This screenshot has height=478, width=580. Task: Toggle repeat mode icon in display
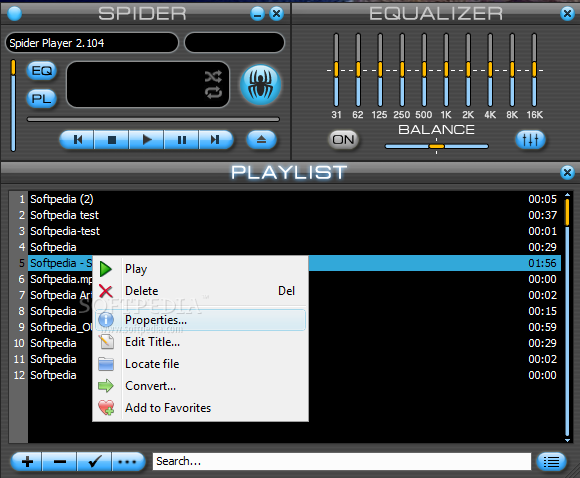pyautogui.click(x=213, y=92)
